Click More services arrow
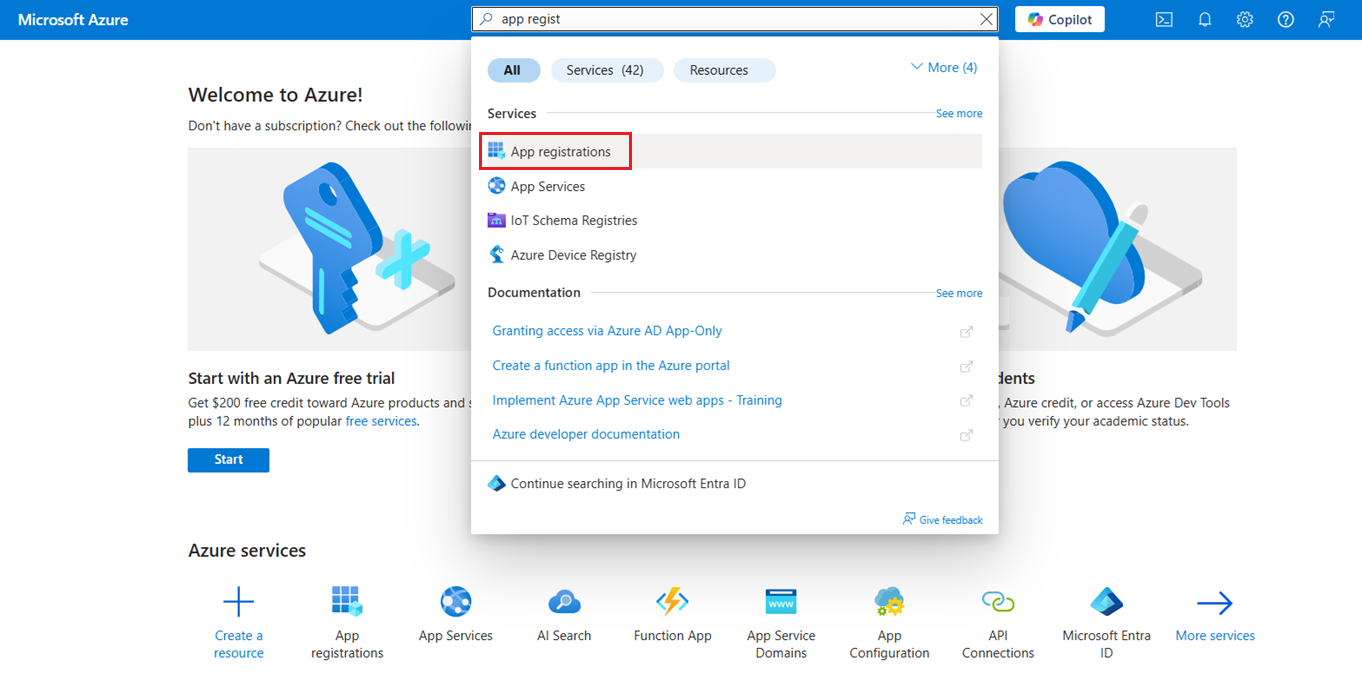This screenshot has width=1362, height=674. coord(1215,602)
